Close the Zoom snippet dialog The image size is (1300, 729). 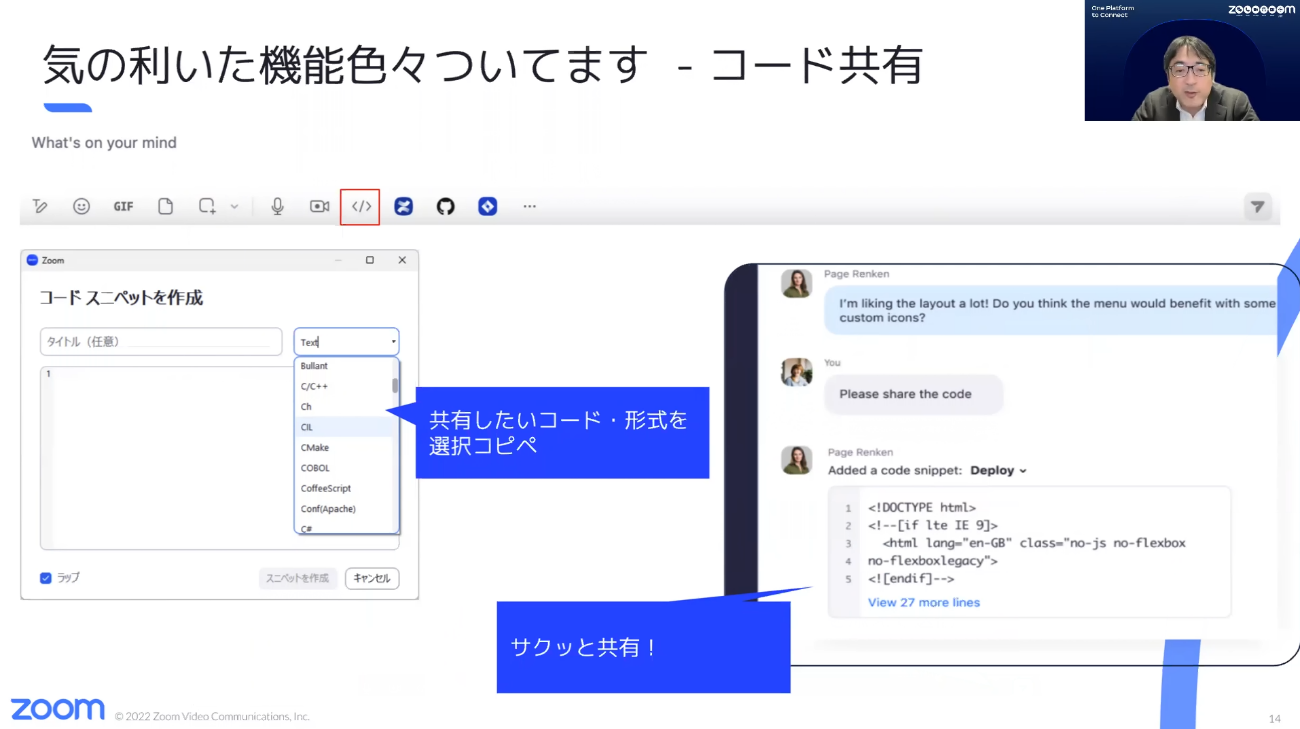pos(402,260)
